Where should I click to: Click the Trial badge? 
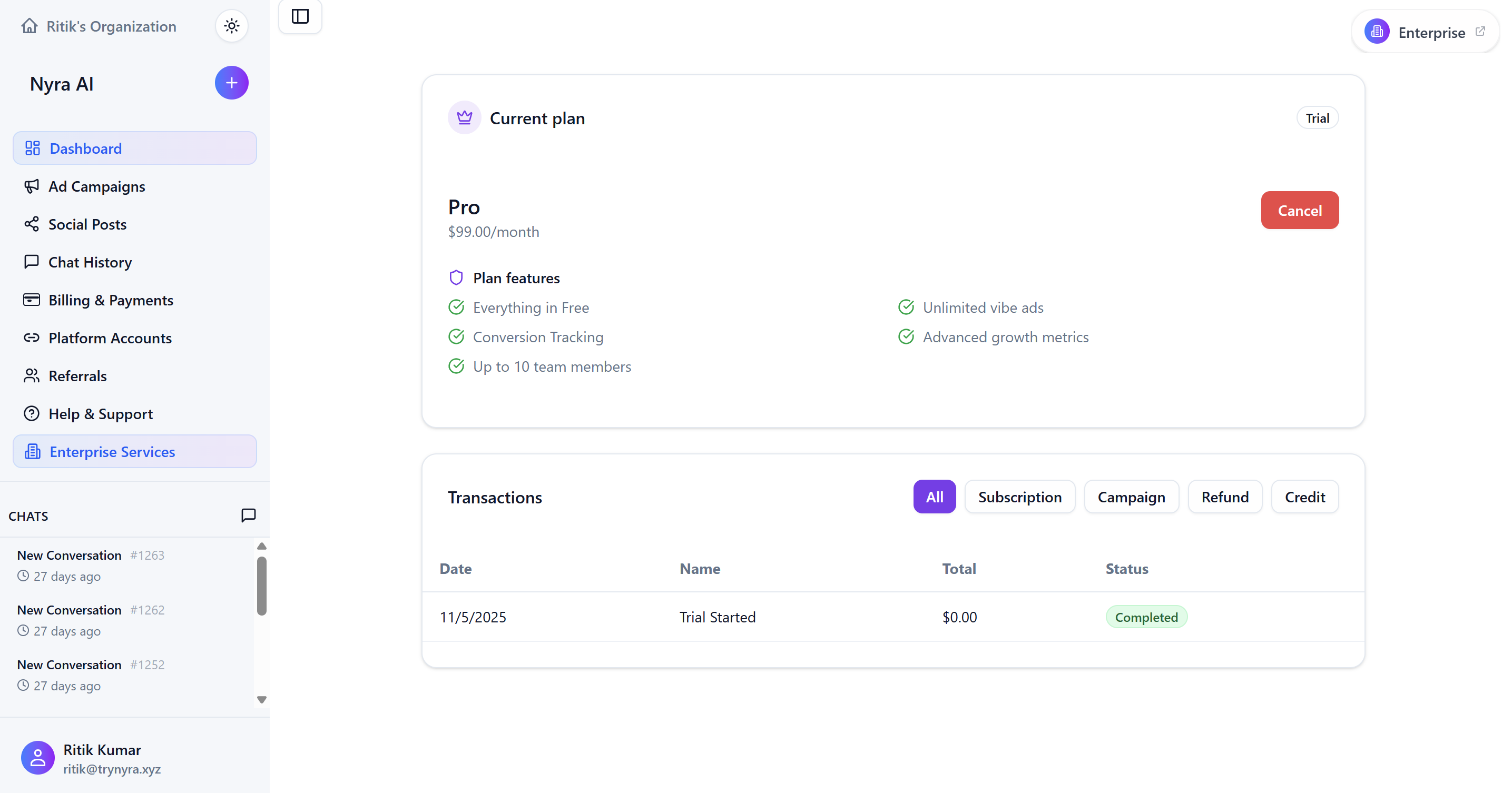pyautogui.click(x=1317, y=118)
